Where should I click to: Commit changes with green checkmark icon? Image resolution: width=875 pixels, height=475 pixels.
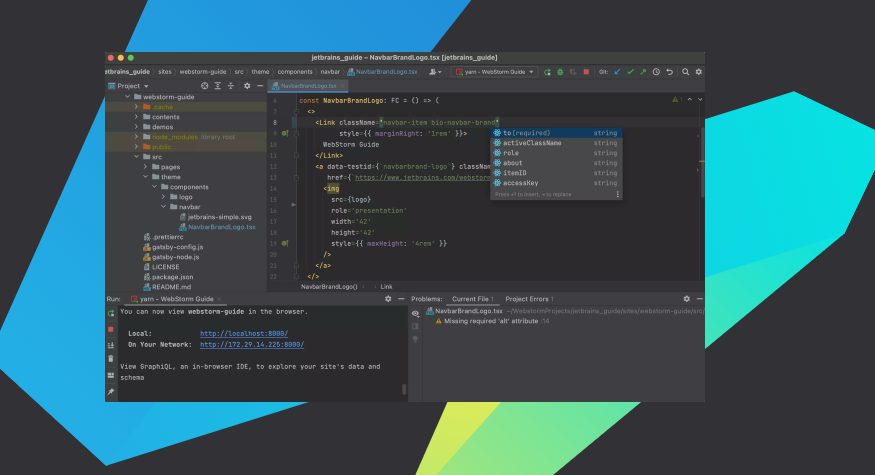click(631, 72)
